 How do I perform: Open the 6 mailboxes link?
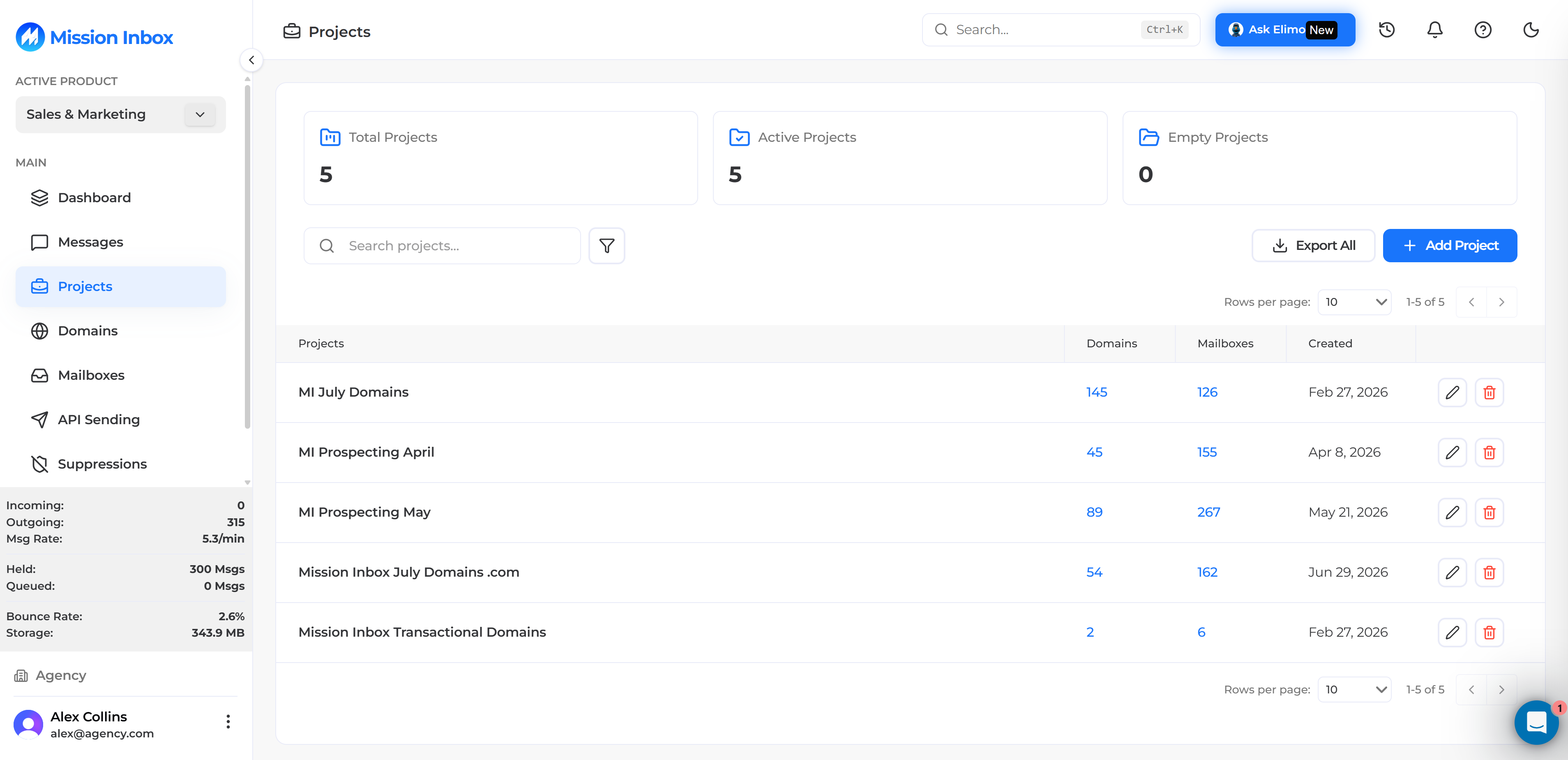click(1201, 633)
